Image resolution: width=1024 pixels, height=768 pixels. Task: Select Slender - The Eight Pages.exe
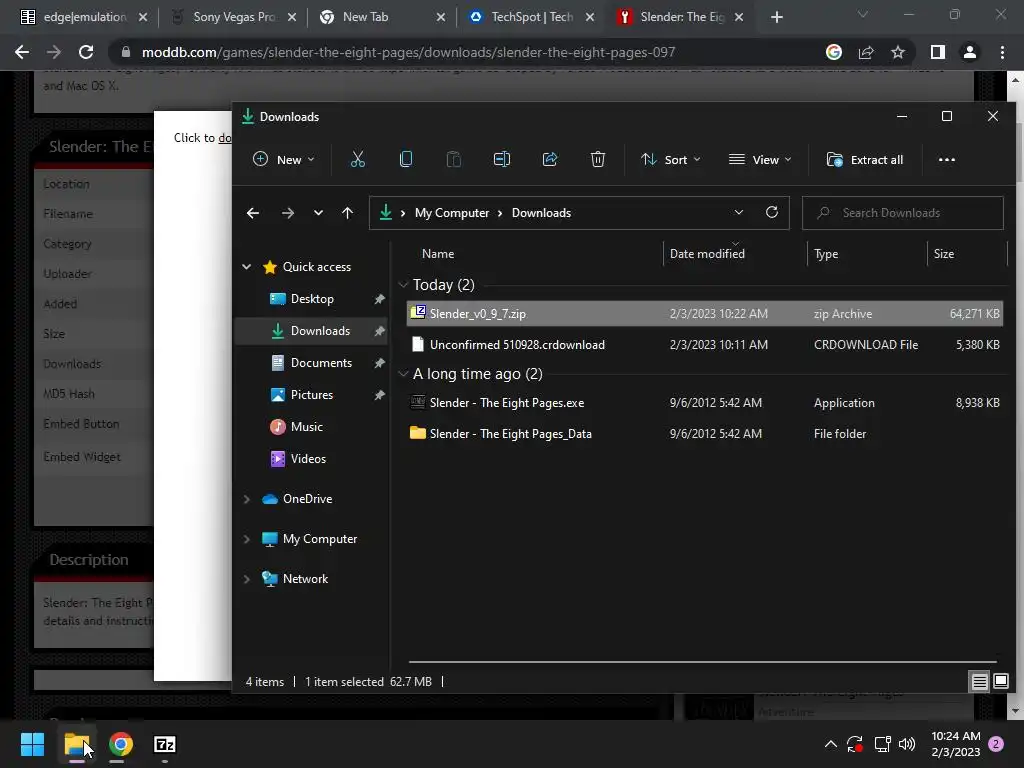click(705, 402)
